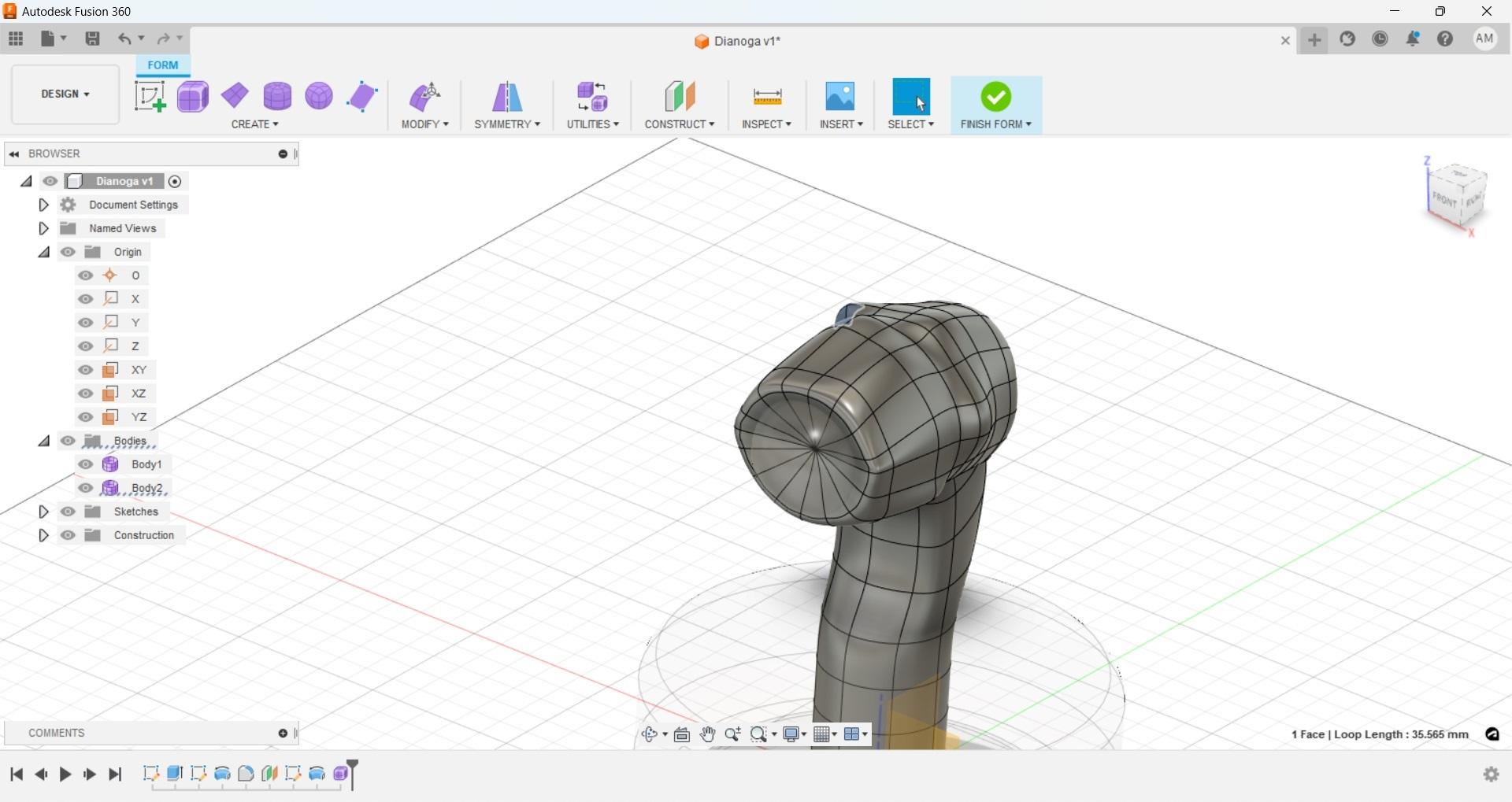
Task: Open the notifications bell icon
Action: click(1413, 39)
